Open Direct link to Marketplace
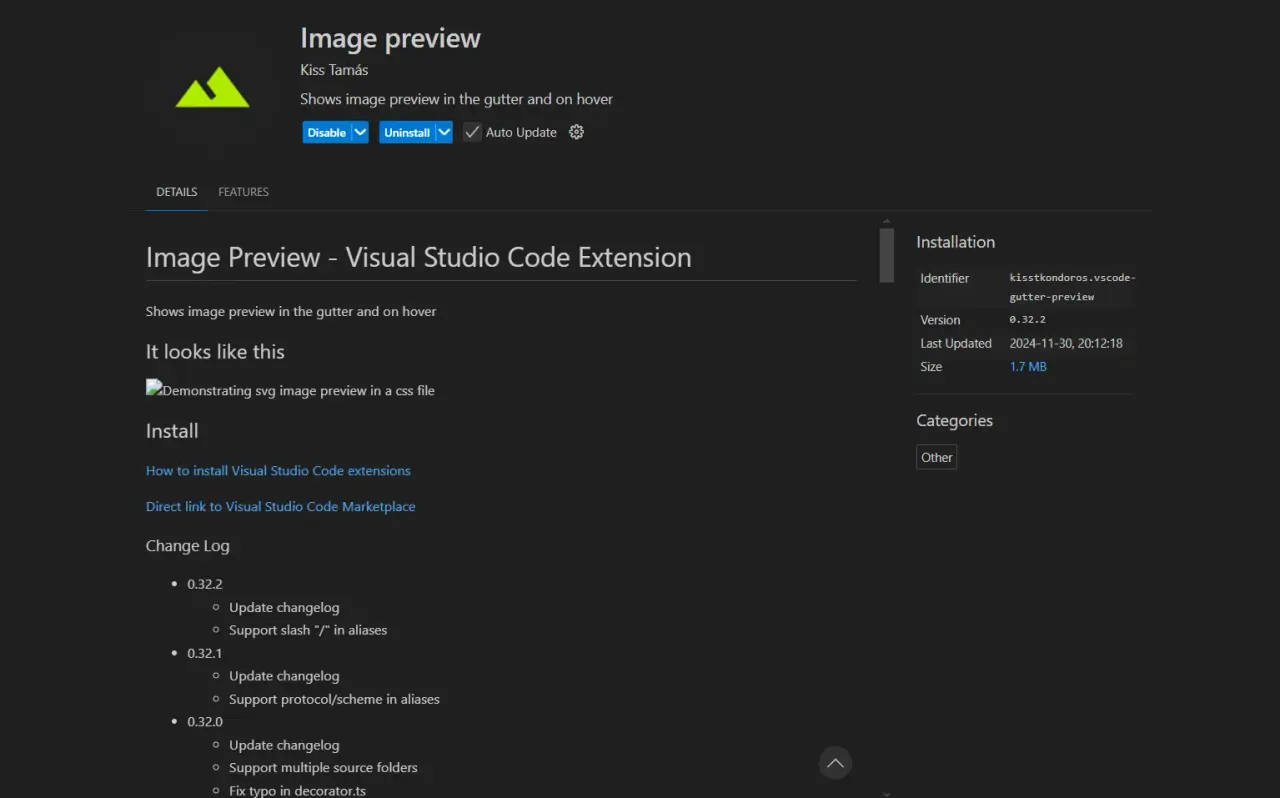 [280, 506]
